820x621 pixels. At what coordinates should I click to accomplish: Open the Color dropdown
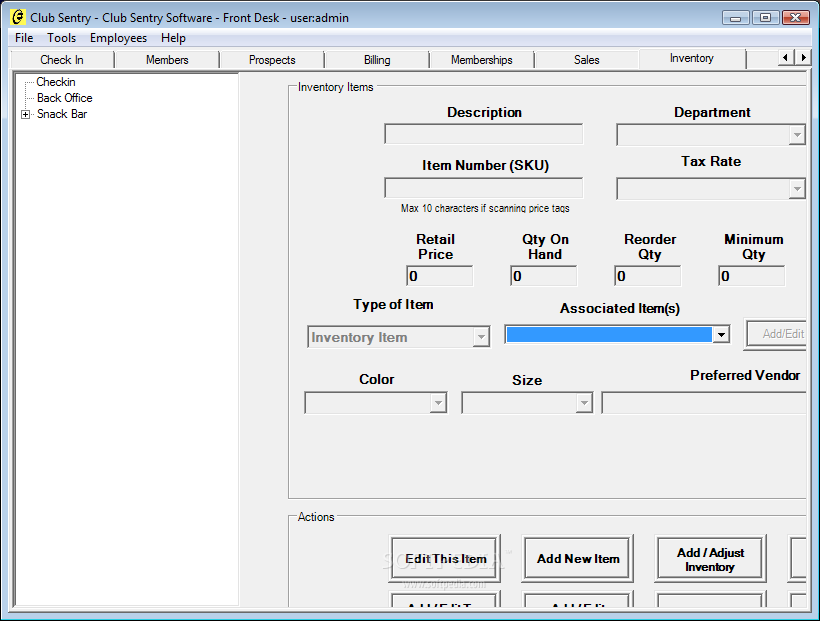(438, 403)
